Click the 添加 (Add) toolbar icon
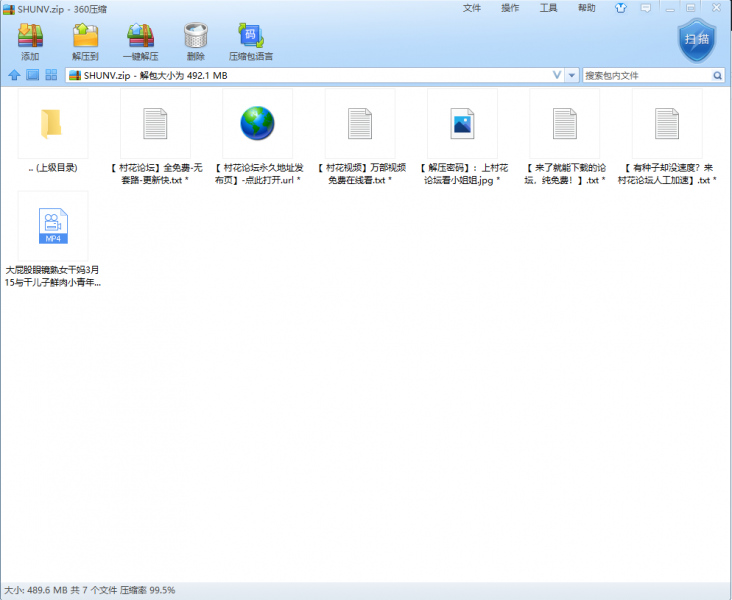Image resolution: width=732 pixels, height=600 pixels. [x=31, y=41]
